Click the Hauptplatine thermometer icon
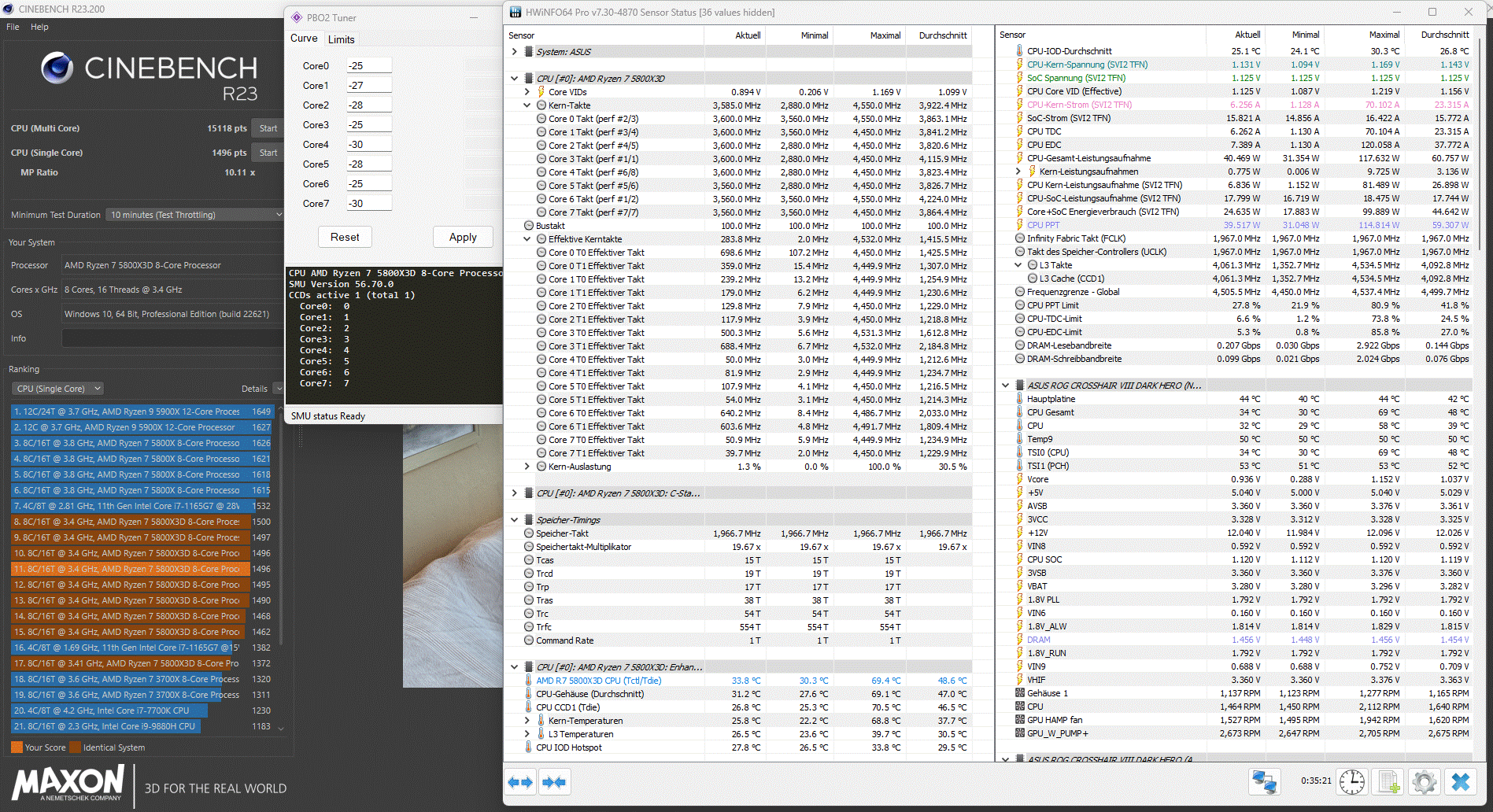The width and height of the screenshot is (1493, 812). click(x=1020, y=399)
